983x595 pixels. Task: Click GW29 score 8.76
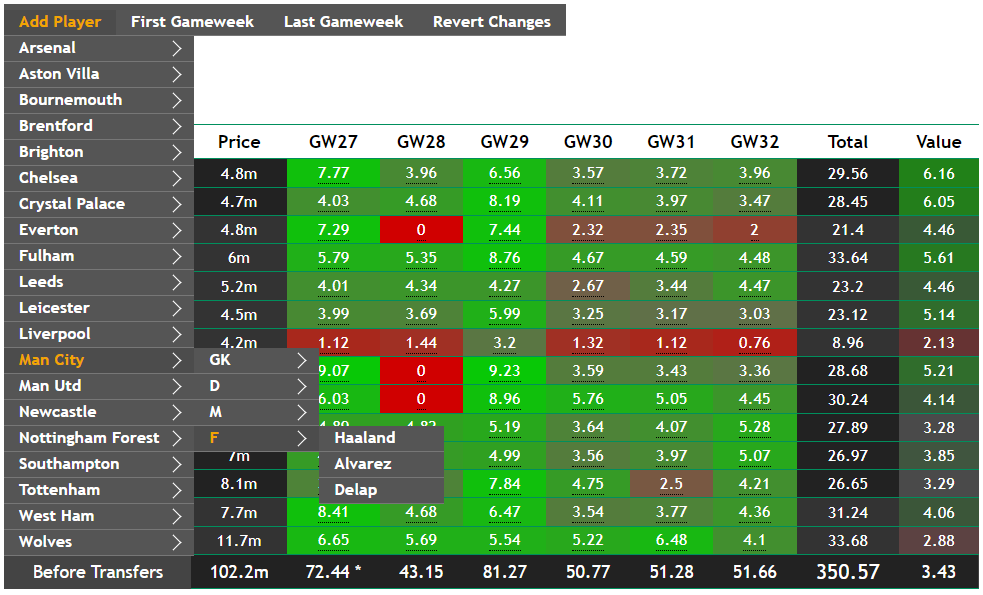pos(505,258)
